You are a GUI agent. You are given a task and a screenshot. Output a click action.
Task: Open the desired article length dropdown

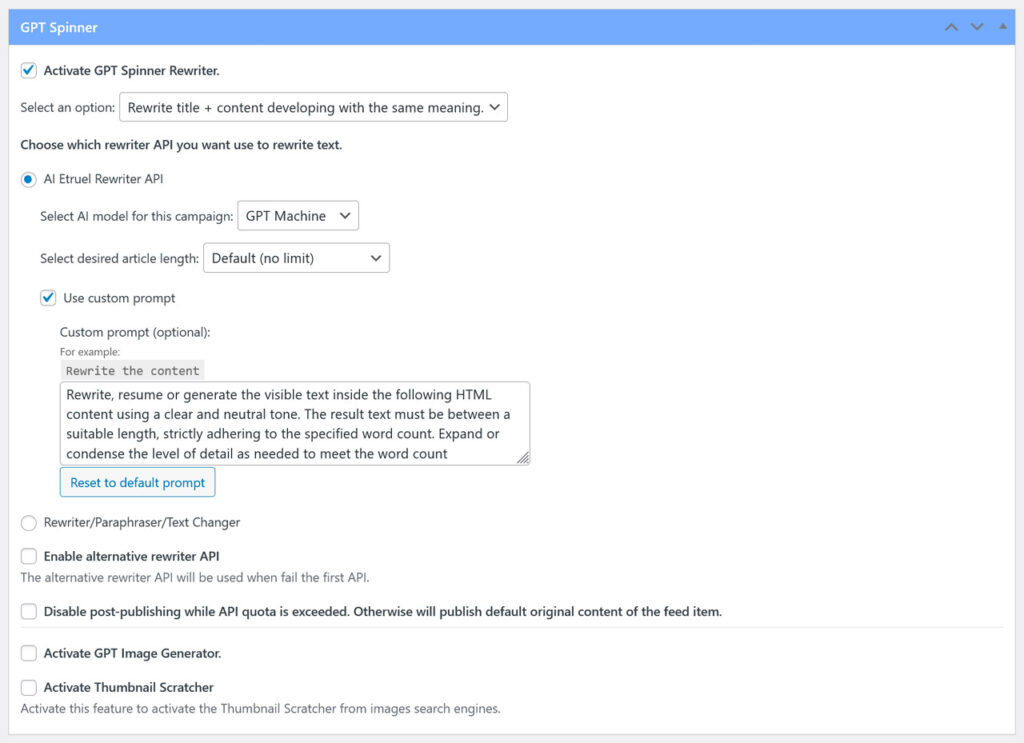296,258
